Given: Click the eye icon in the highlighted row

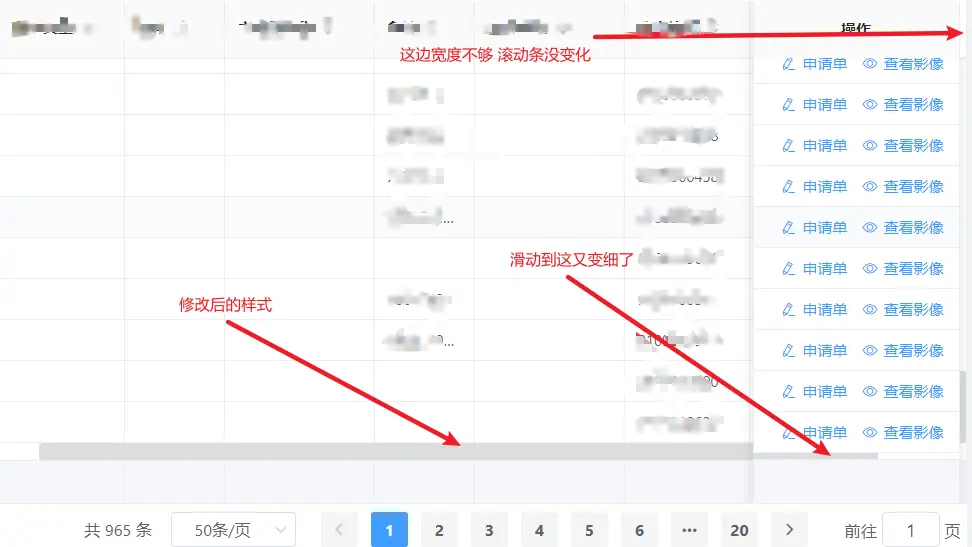Looking at the screenshot, I should pos(870,228).
